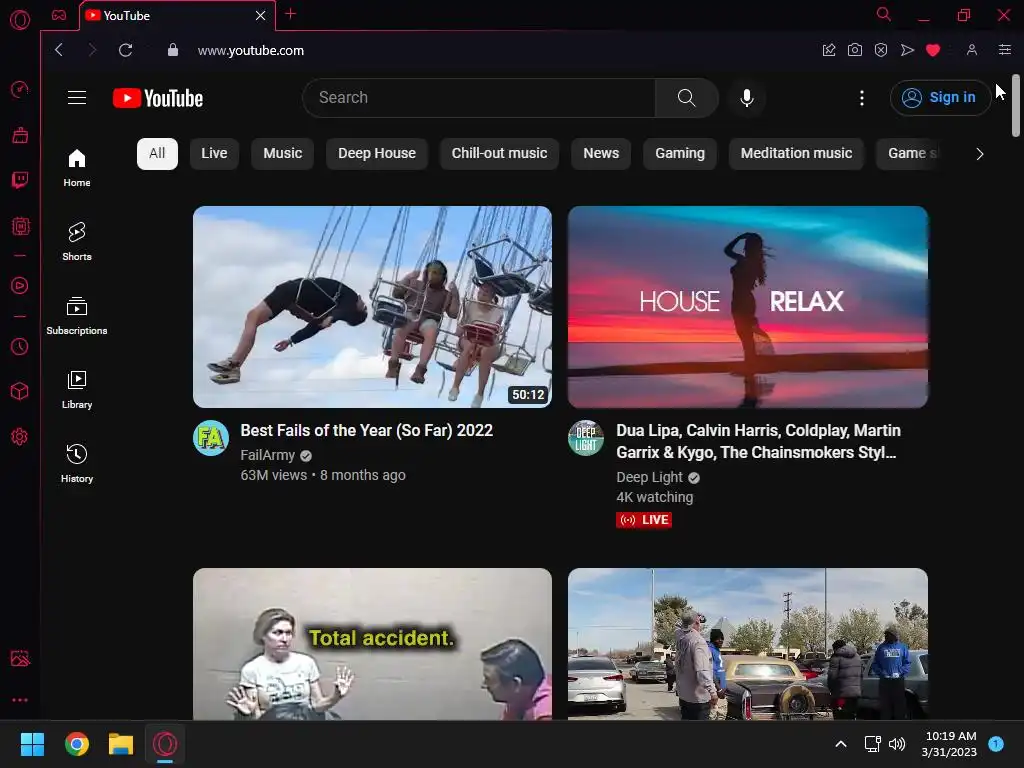The height and width of the screenshot is (768, 1024).
Task: Play Best Fails of the Year thumbnail
Action: pos(372,307)
